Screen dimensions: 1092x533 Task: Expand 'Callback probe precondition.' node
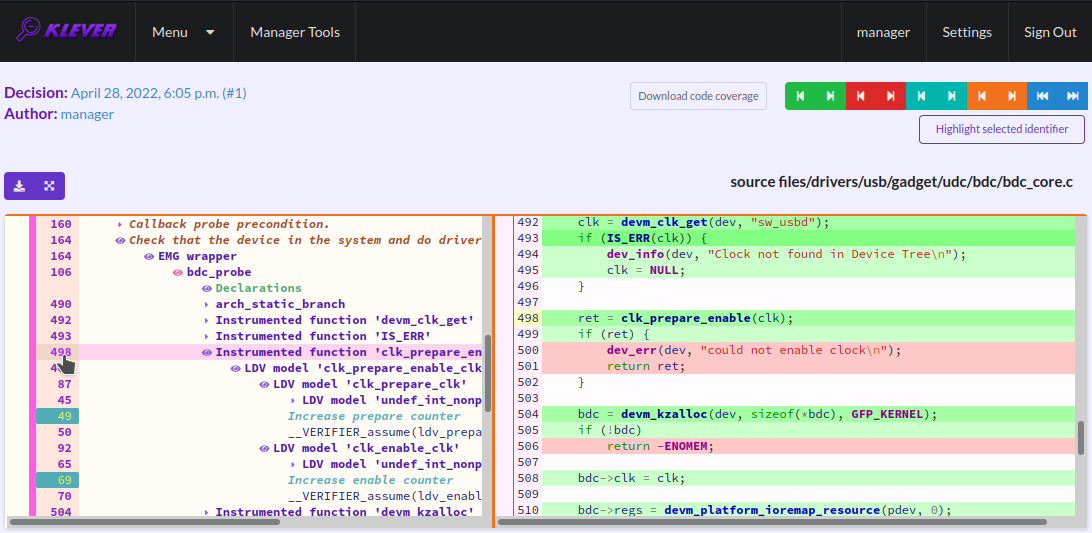120,224
